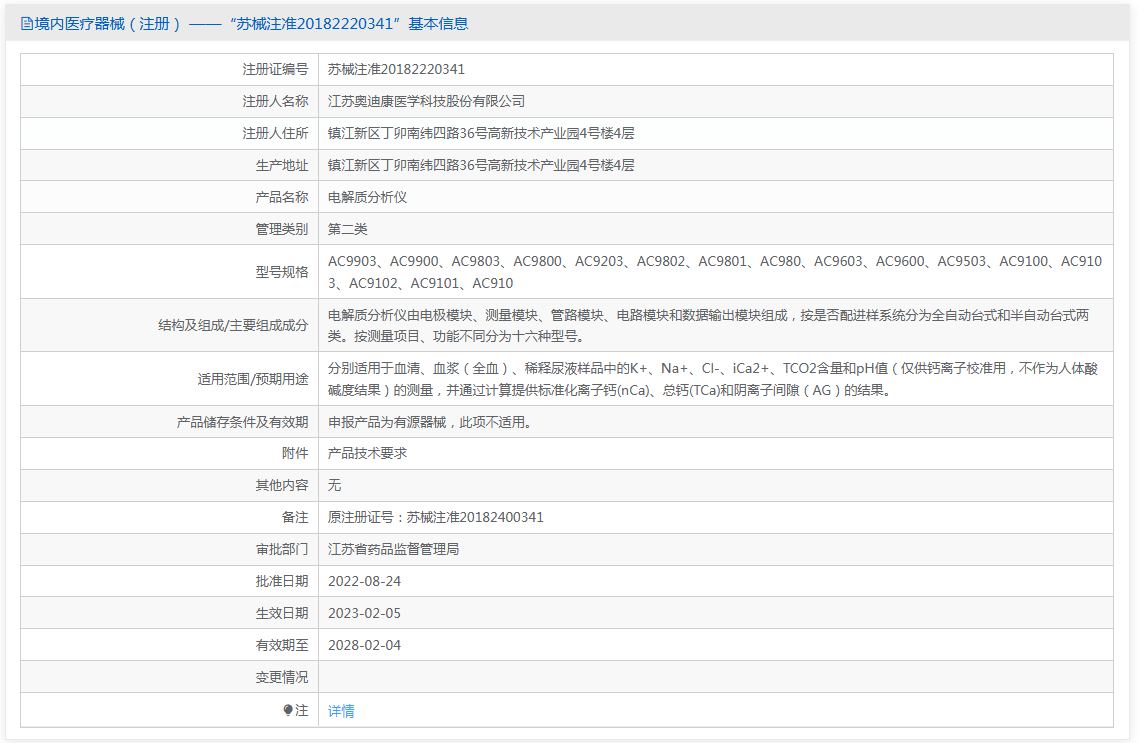1139x743 pixels.
Task: Click the 适用范围/预期用途 label
Action: point(253,379)
